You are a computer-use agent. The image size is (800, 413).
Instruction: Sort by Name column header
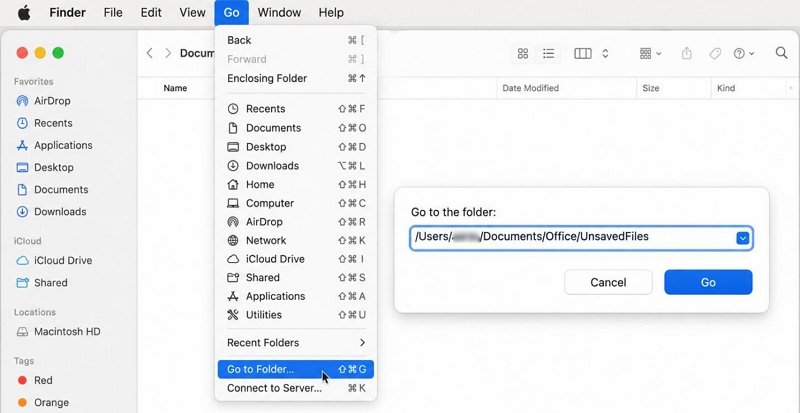pyautogui.click(x=175, y=88)
